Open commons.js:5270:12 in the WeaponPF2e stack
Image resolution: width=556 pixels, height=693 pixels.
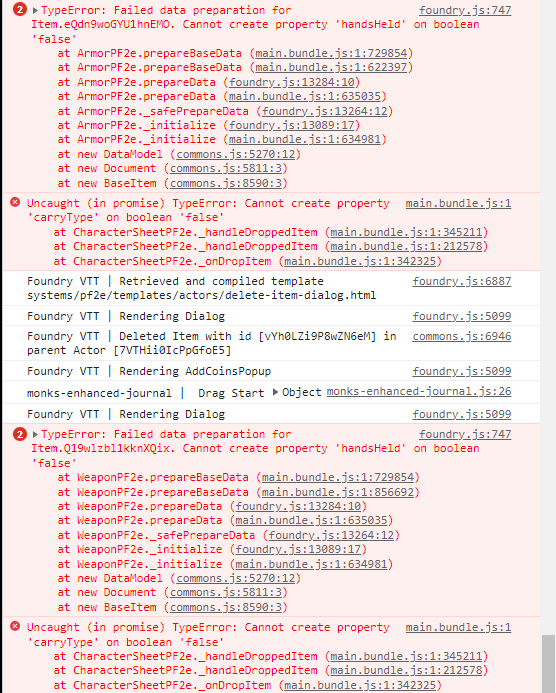(236, 578)
